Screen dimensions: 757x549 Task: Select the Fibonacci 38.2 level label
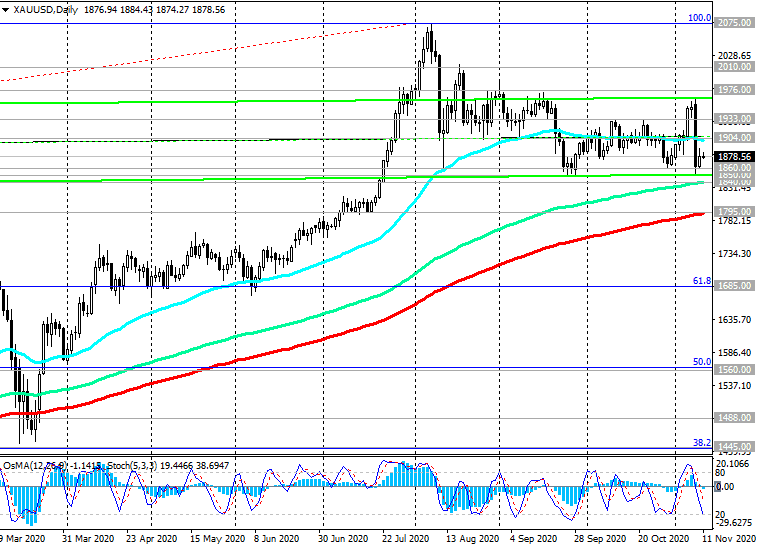click(x=702, y=443)
